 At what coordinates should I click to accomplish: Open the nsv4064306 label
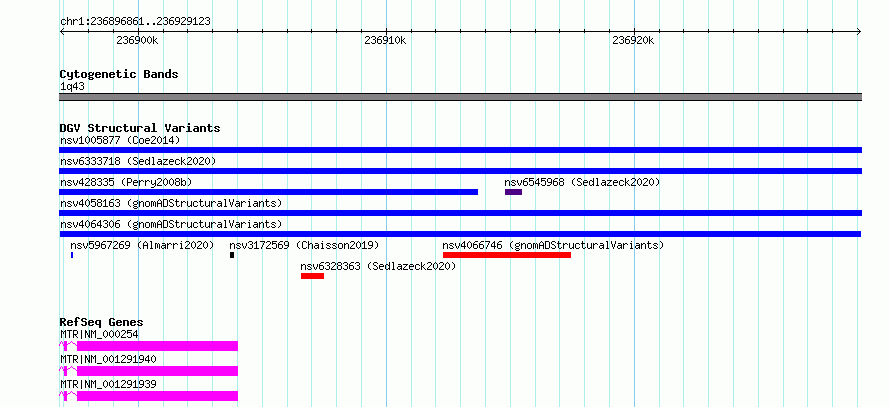click(171, 224)
